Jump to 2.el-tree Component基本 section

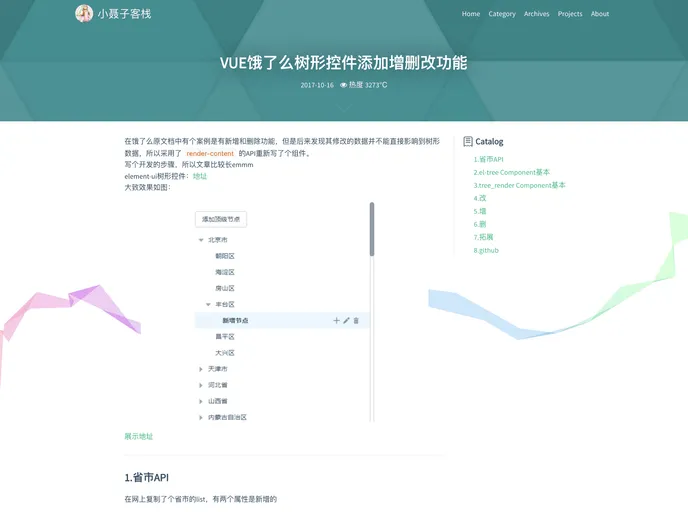[x=512, y=172]
